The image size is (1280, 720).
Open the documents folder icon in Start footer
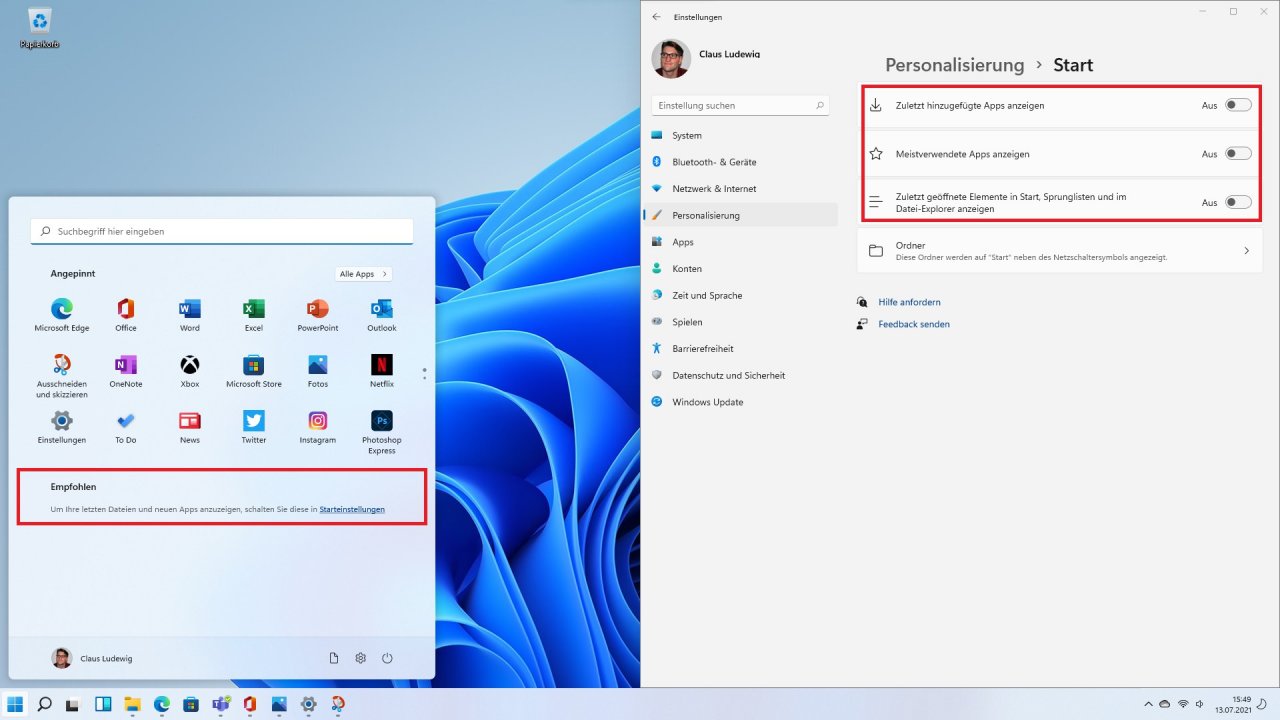pyautogui.click(x=334, y=658)
